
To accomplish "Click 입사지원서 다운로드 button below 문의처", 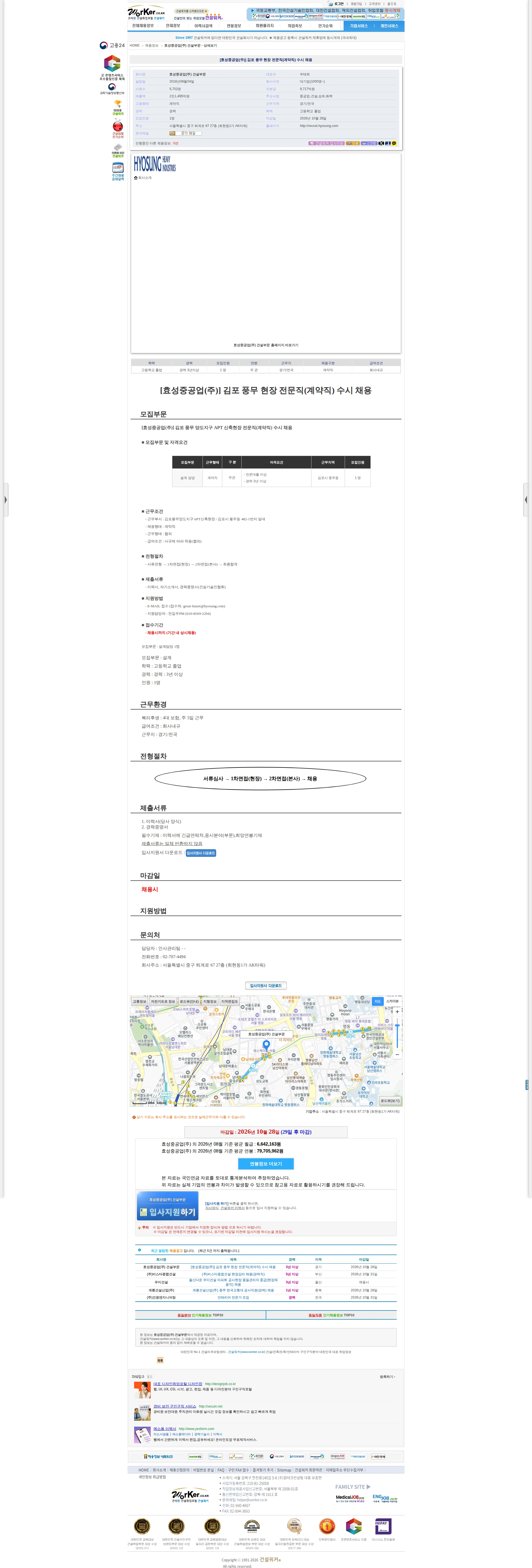I will [x=266, y=985].
